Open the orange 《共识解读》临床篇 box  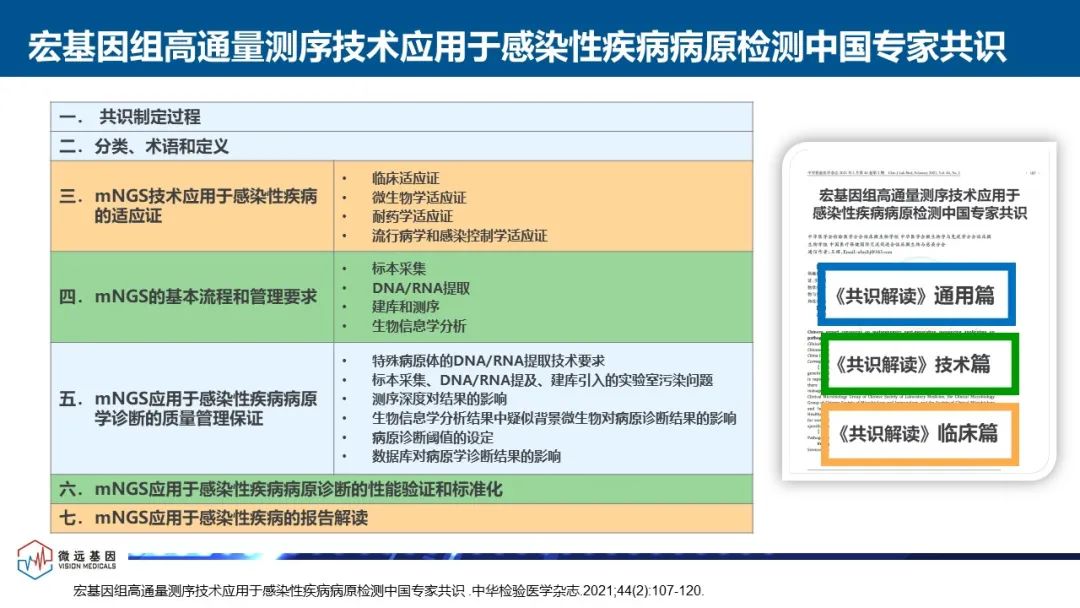[x=914, y=434]
